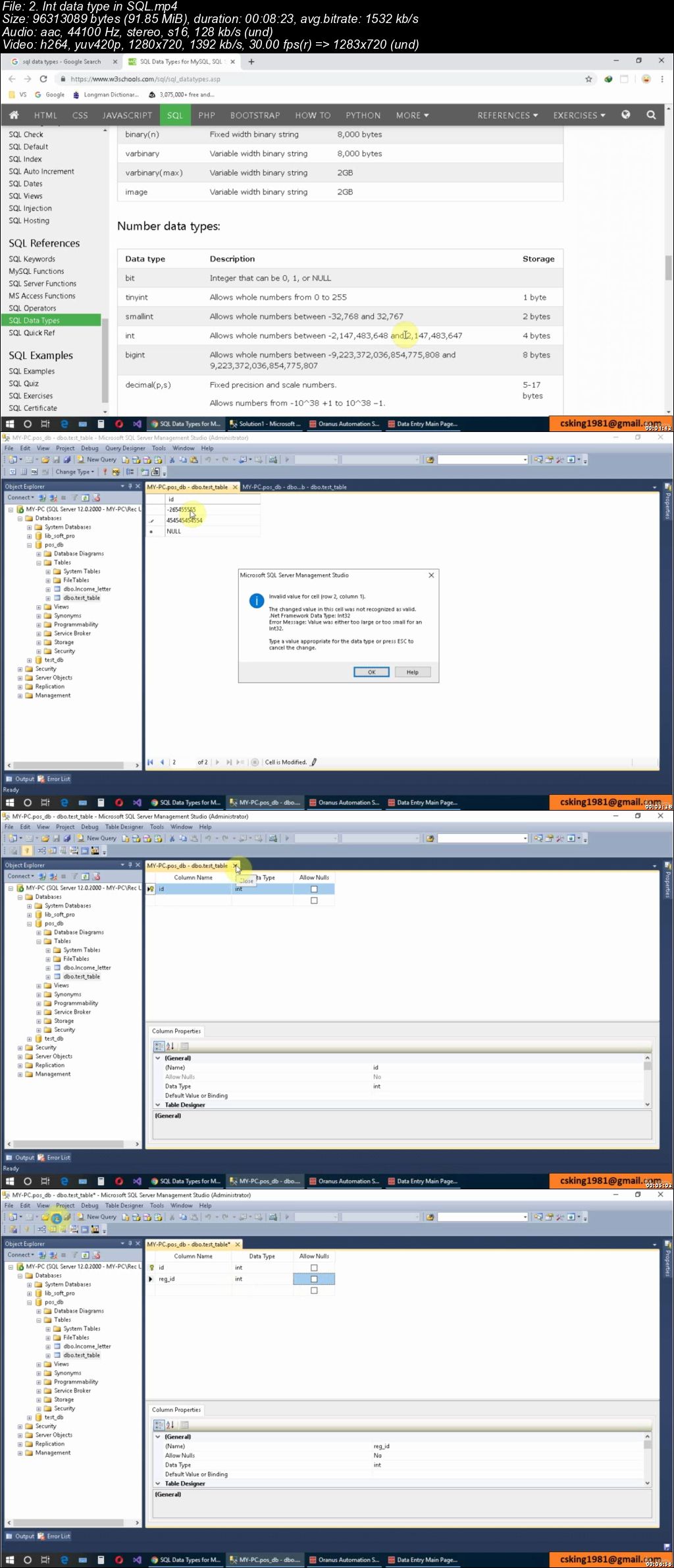Image resolution: width=674 pixels, height=1568 pixels.
Task: Open Opera from the top frame taskbar
Action: tap(119, 424)
